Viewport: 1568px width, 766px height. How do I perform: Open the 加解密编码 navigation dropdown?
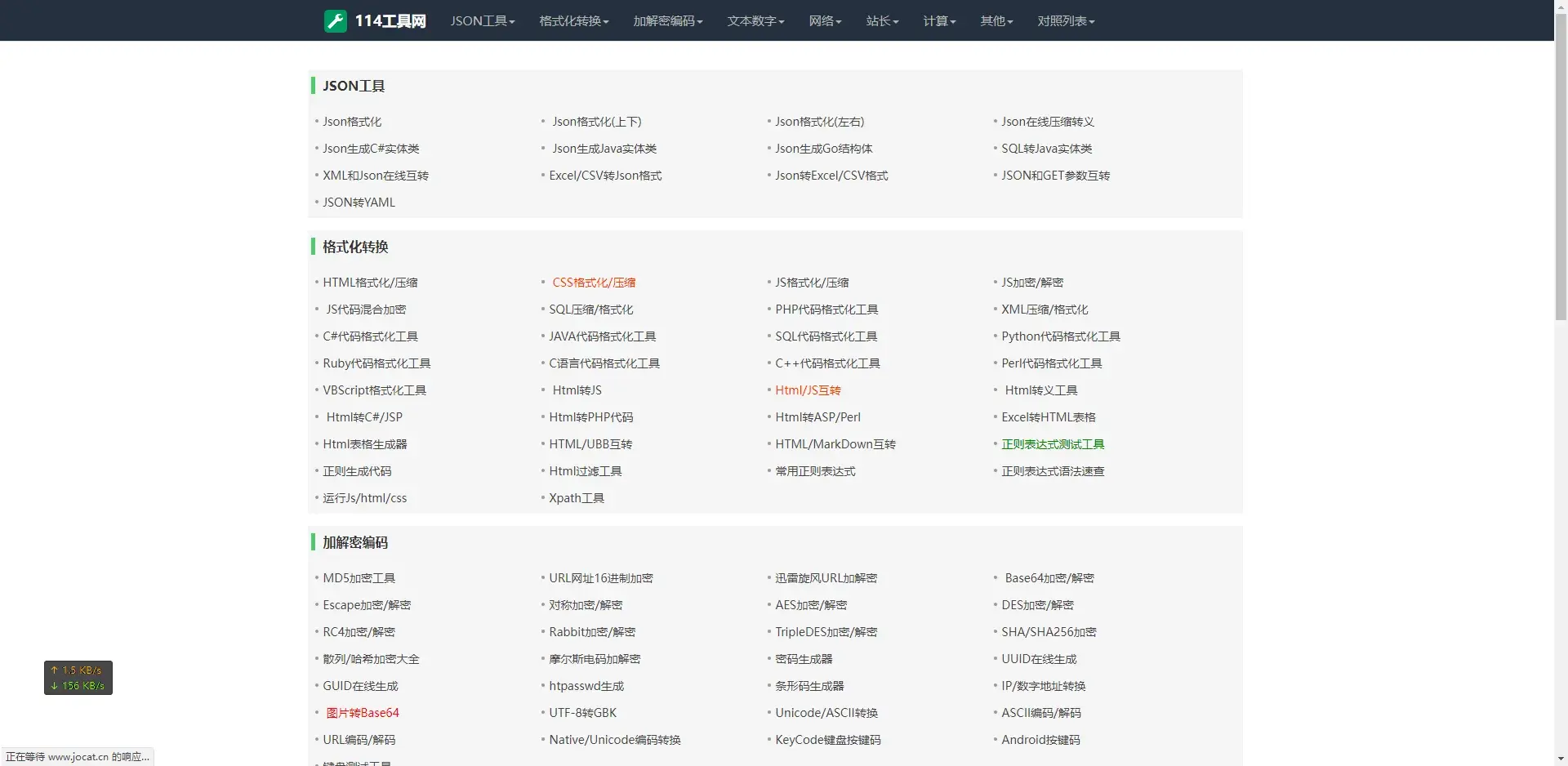coord(668,21)
